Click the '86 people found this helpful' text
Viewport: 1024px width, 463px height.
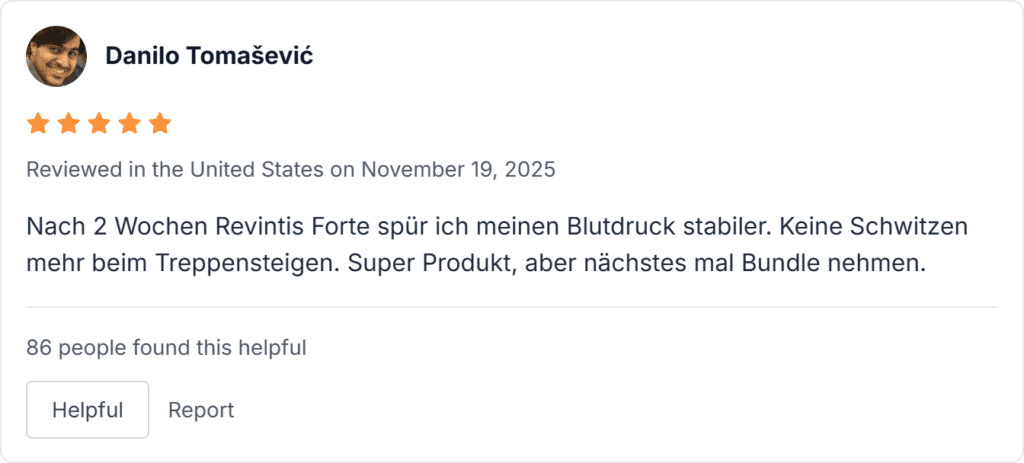coord(166,348)
